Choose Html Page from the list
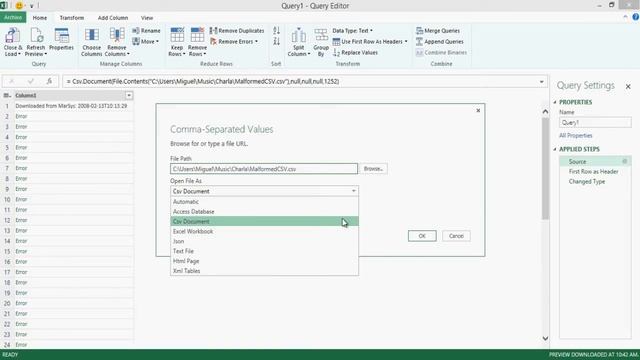 tap(264, 261)
